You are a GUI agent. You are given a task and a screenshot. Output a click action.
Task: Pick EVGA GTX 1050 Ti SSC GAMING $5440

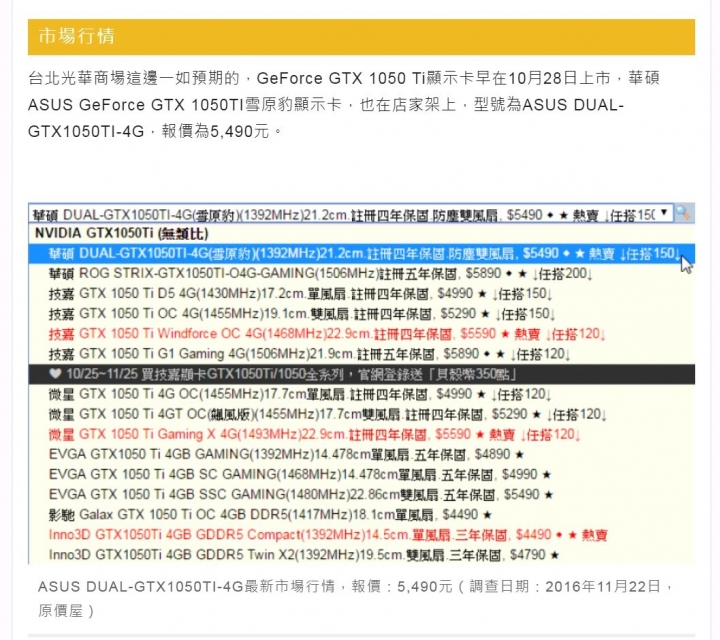tap(361, 495)
